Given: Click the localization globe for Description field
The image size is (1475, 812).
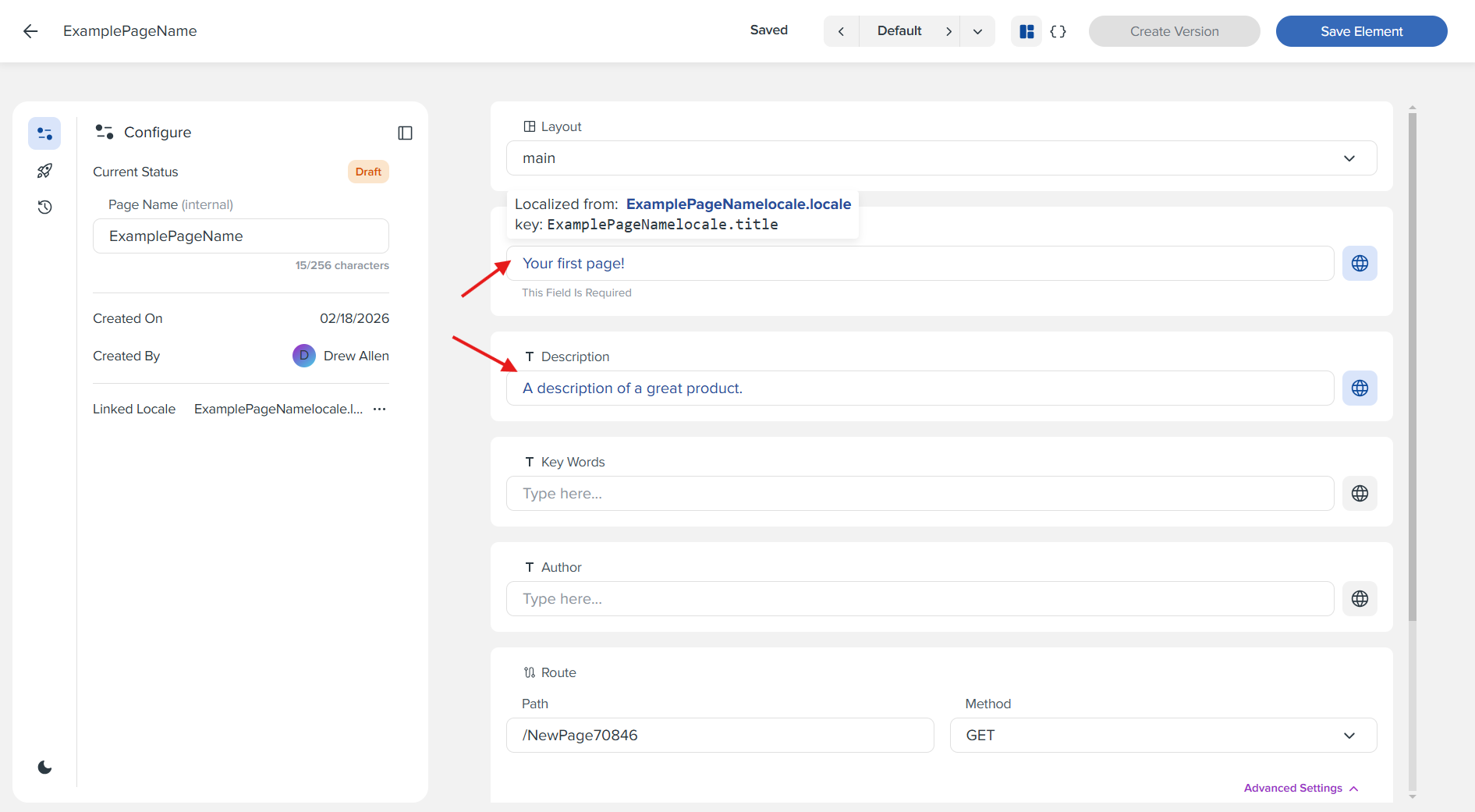Looking at the screenshot, I should tap(1359, 388).
